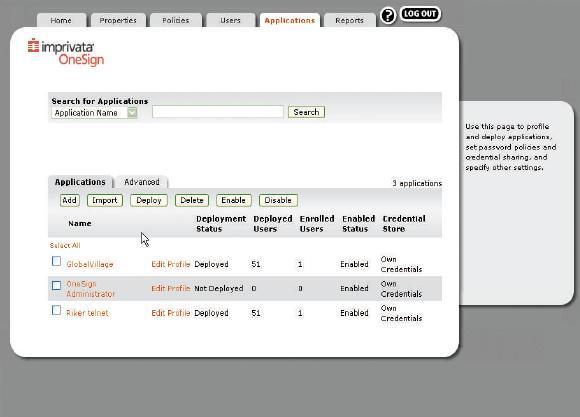Open the Reports tab
580x417 pixels.
tap(350, 20)
